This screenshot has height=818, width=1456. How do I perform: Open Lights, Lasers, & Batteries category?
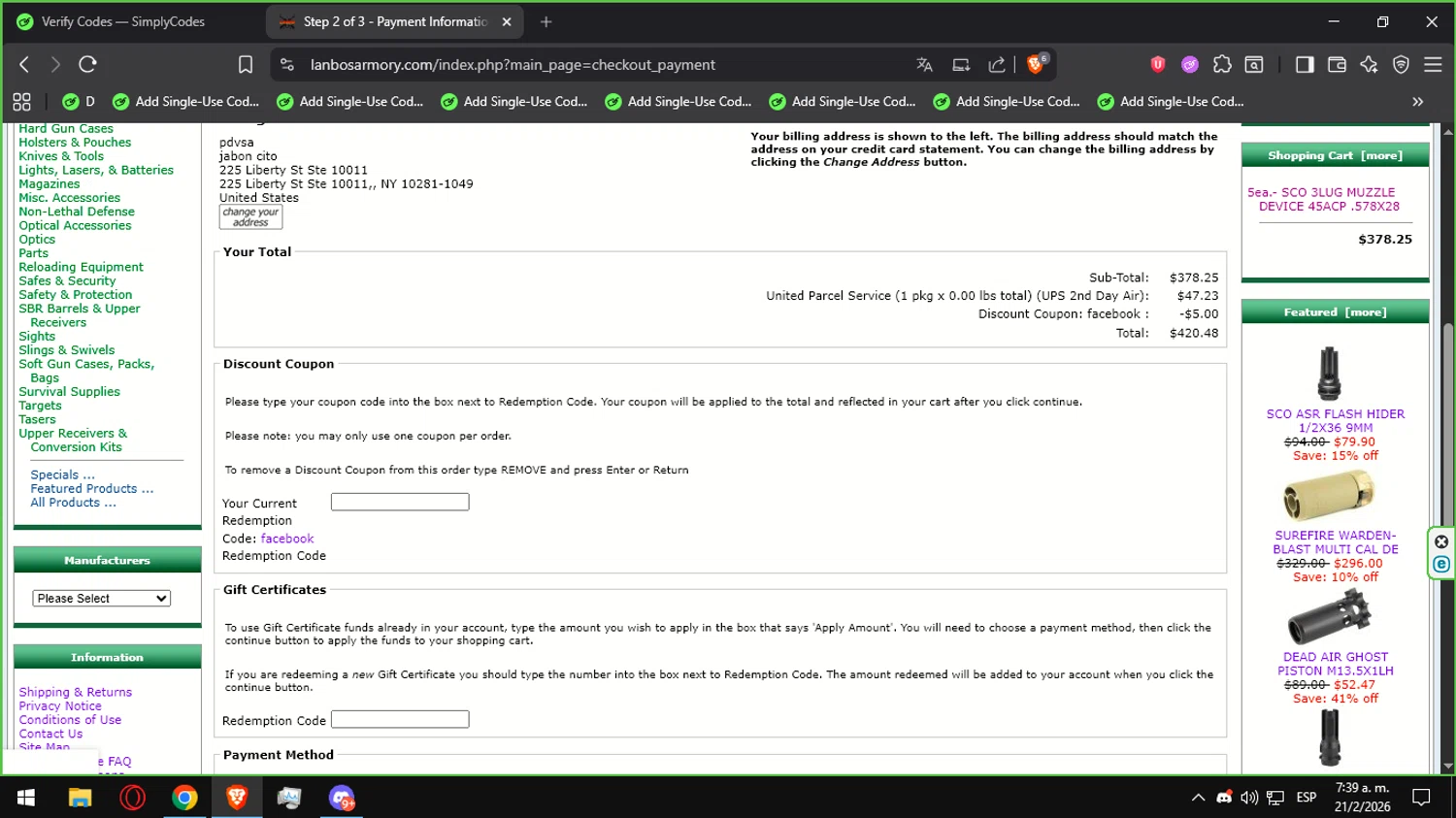tap(96, 170)
